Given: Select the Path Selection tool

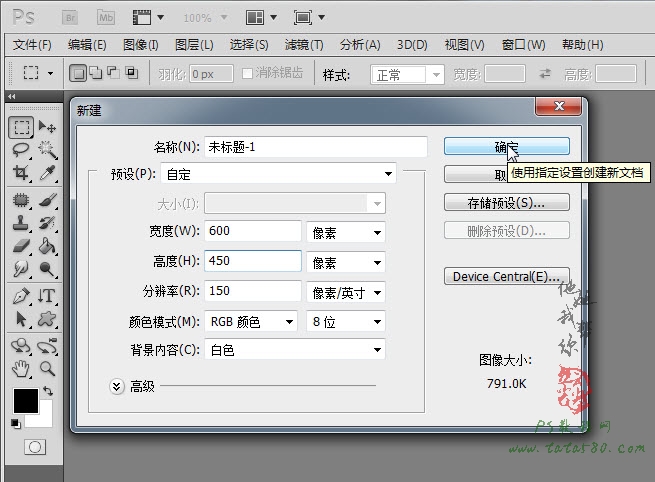Looking at the screenshot, I should [x=21, y=319].
